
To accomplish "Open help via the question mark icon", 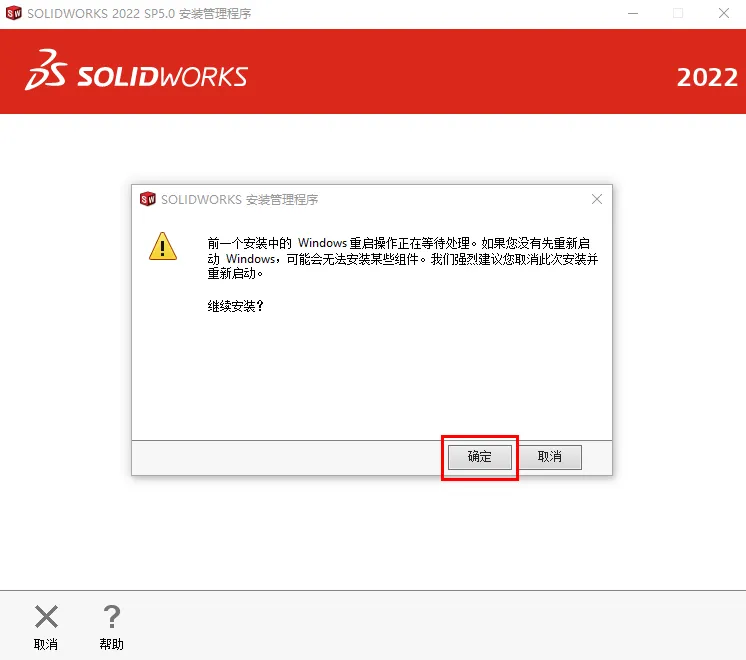I will coord(112,617).
